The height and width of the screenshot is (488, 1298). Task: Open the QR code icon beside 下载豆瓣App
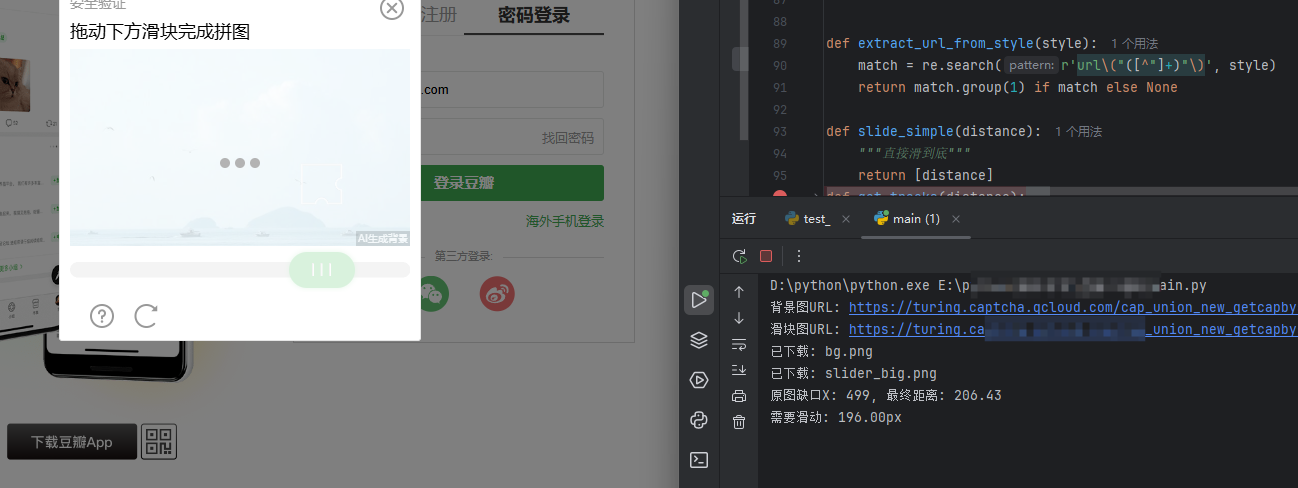click(159, 442)
